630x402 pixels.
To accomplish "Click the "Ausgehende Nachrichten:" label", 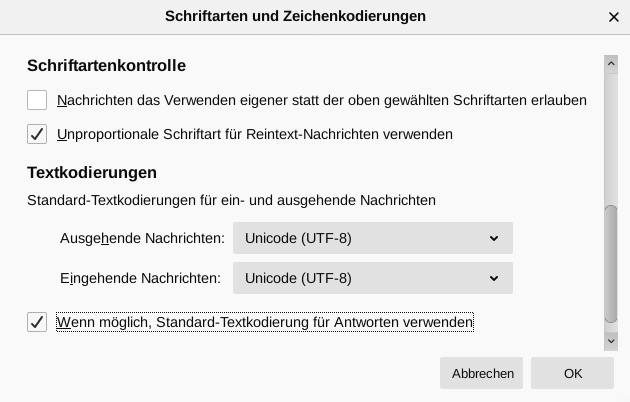I will [142, 239].
